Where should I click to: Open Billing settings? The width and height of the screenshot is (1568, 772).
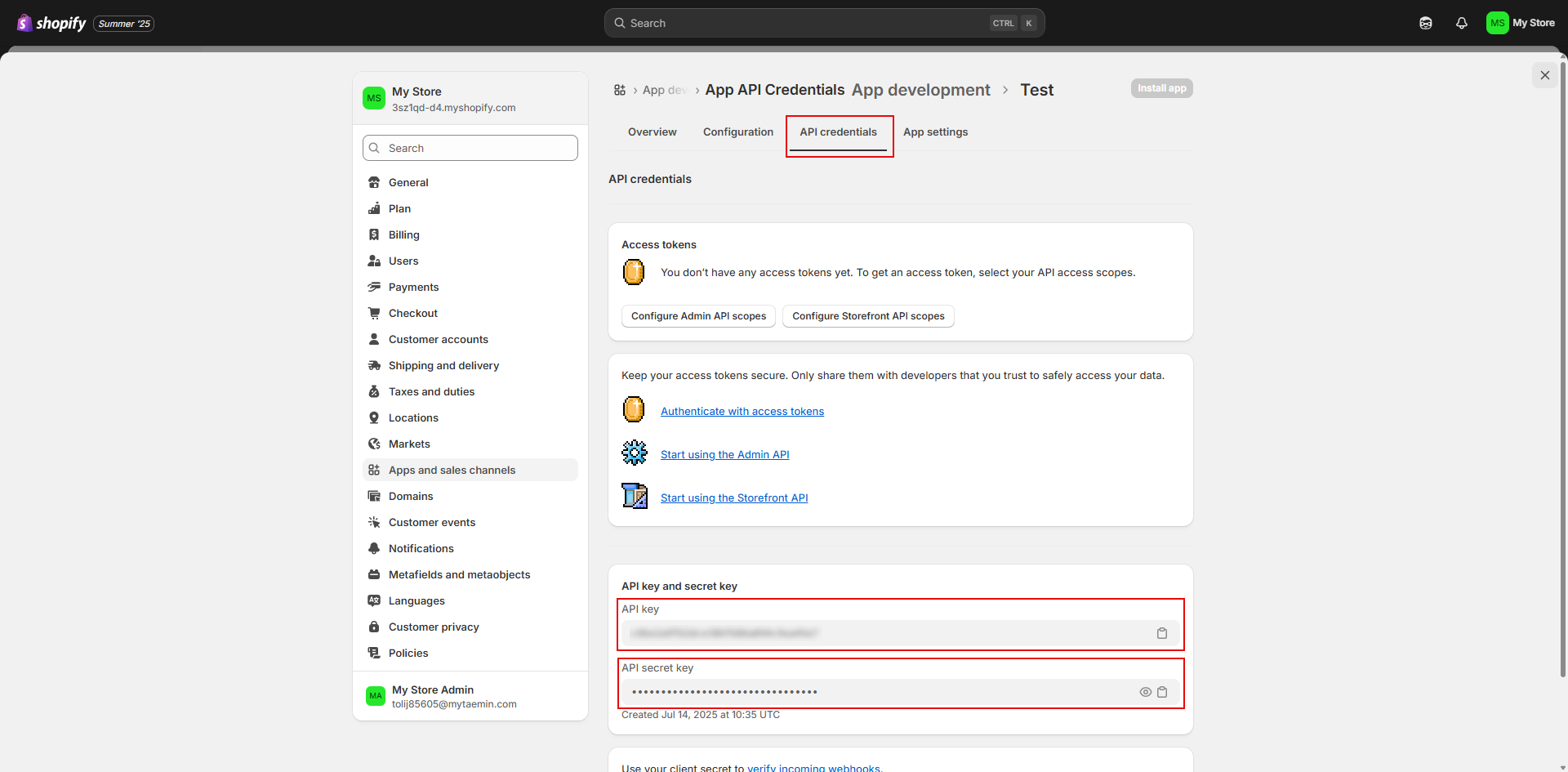click(x=470, y=234)
